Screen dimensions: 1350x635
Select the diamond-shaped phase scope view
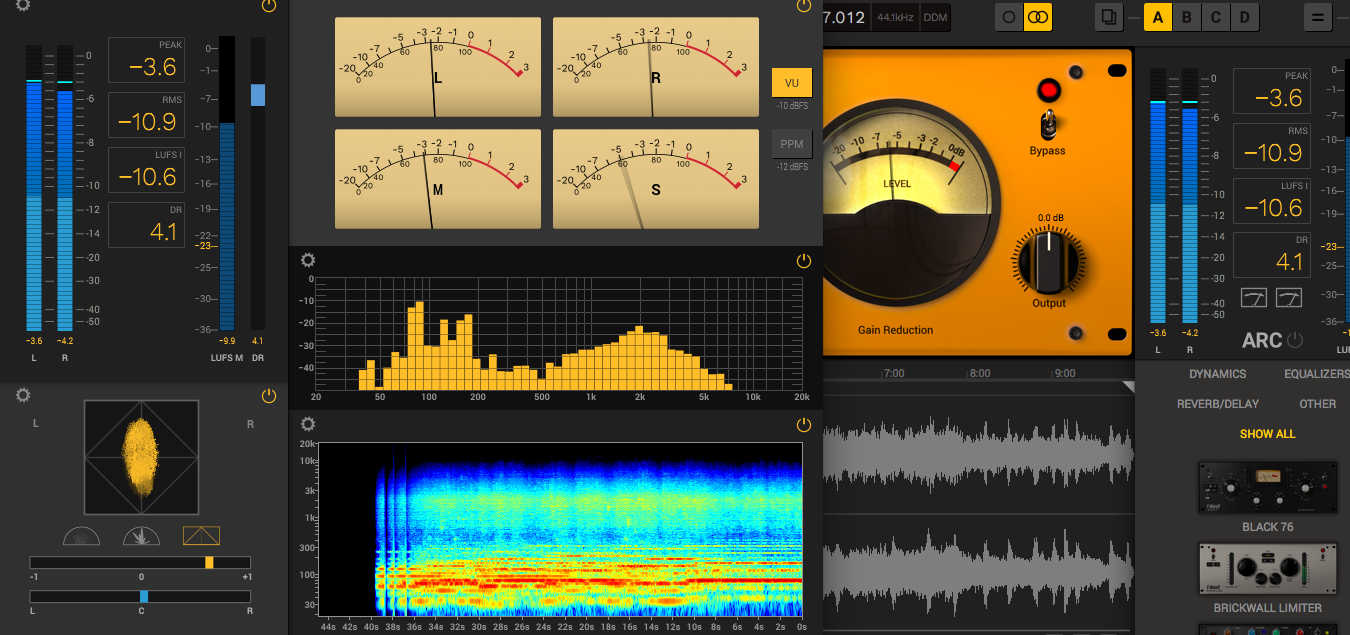pyautogui.click(x=201, y=537)
